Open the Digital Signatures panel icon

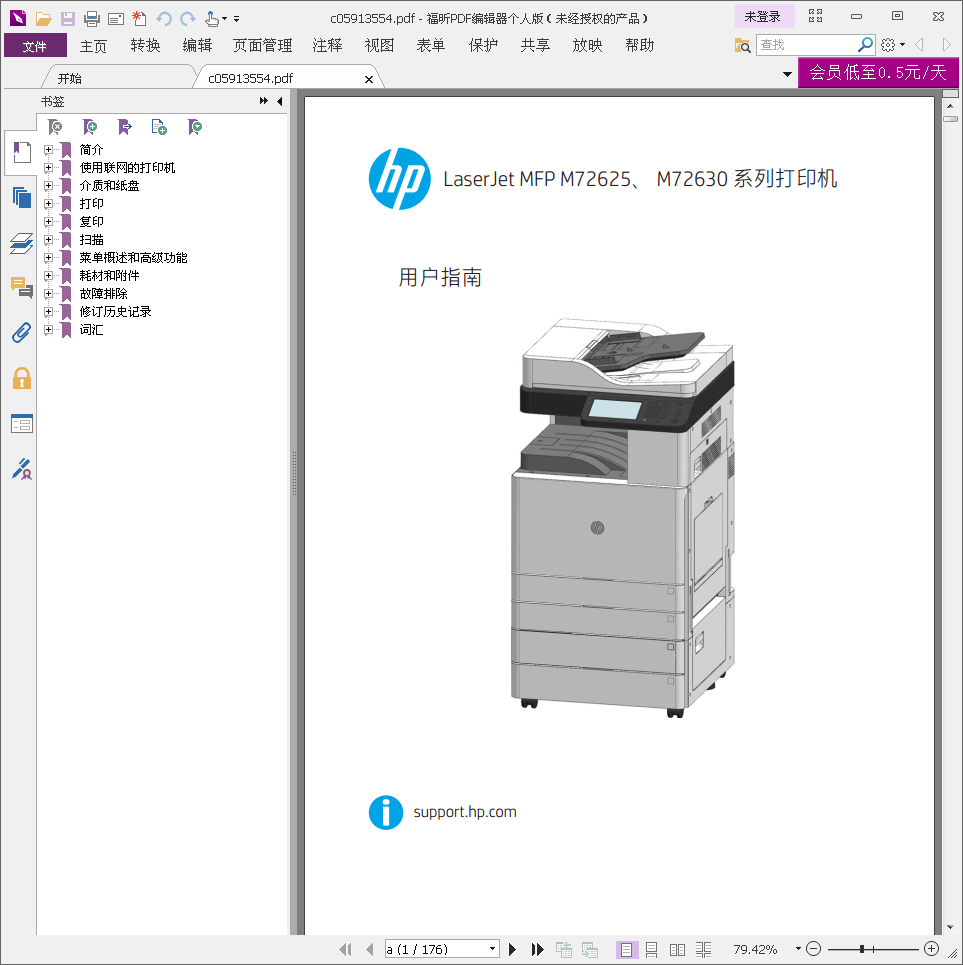(22, 469)
